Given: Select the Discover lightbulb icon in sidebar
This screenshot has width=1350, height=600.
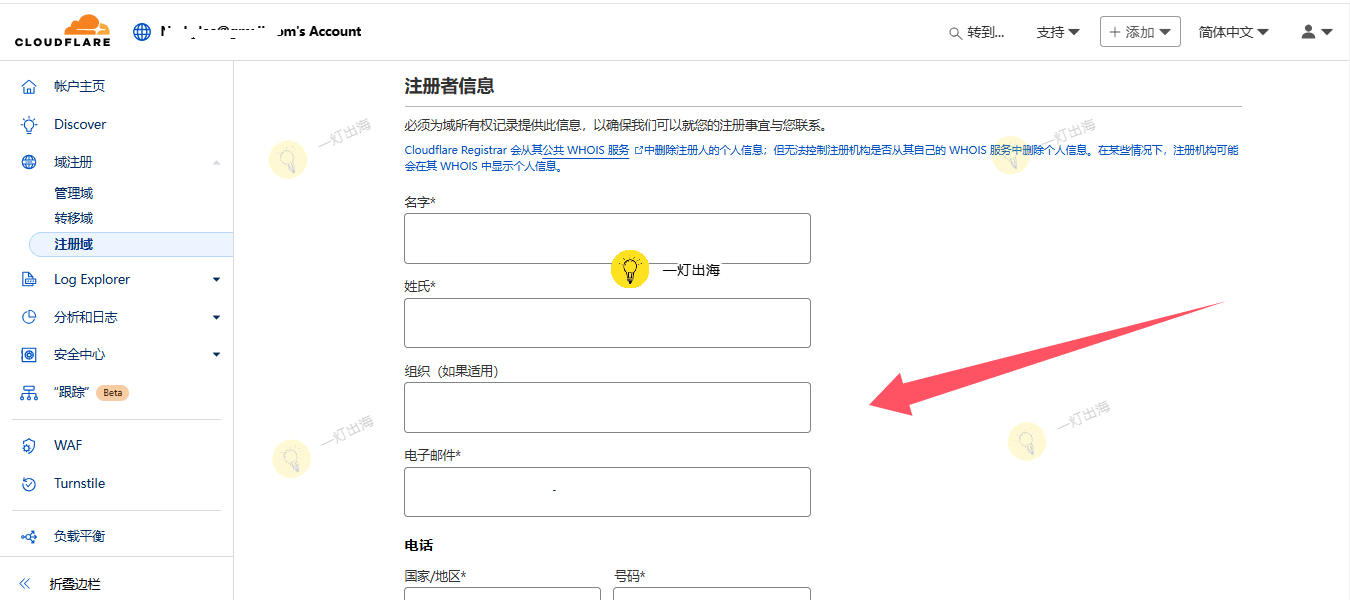Looking at the screenshot, I should [30, 124].
